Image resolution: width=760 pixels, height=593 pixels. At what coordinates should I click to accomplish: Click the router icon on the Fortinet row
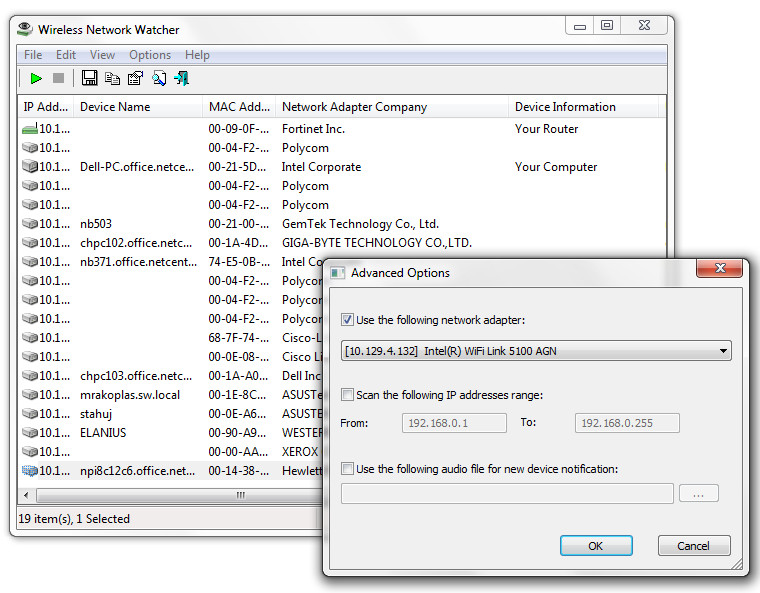[x=30, y=129]
